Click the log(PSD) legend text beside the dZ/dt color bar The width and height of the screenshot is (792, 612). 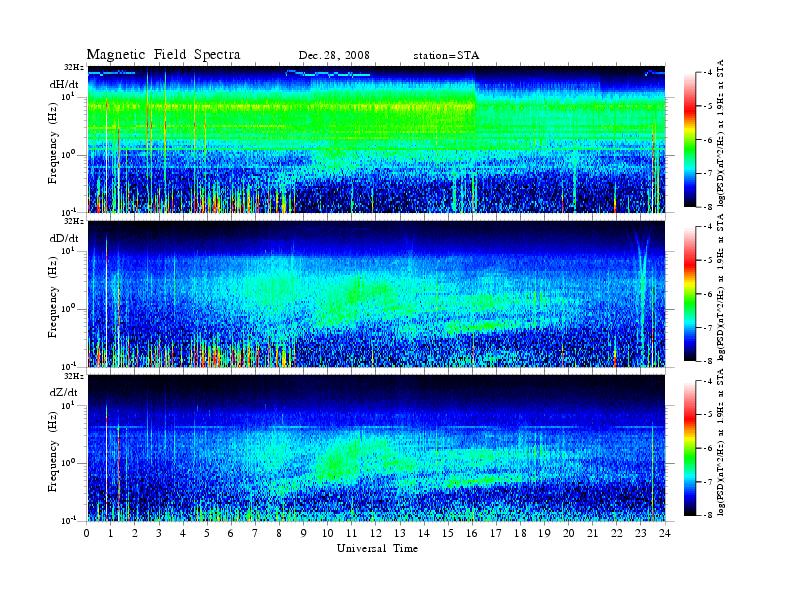click(x=721, y=442)
